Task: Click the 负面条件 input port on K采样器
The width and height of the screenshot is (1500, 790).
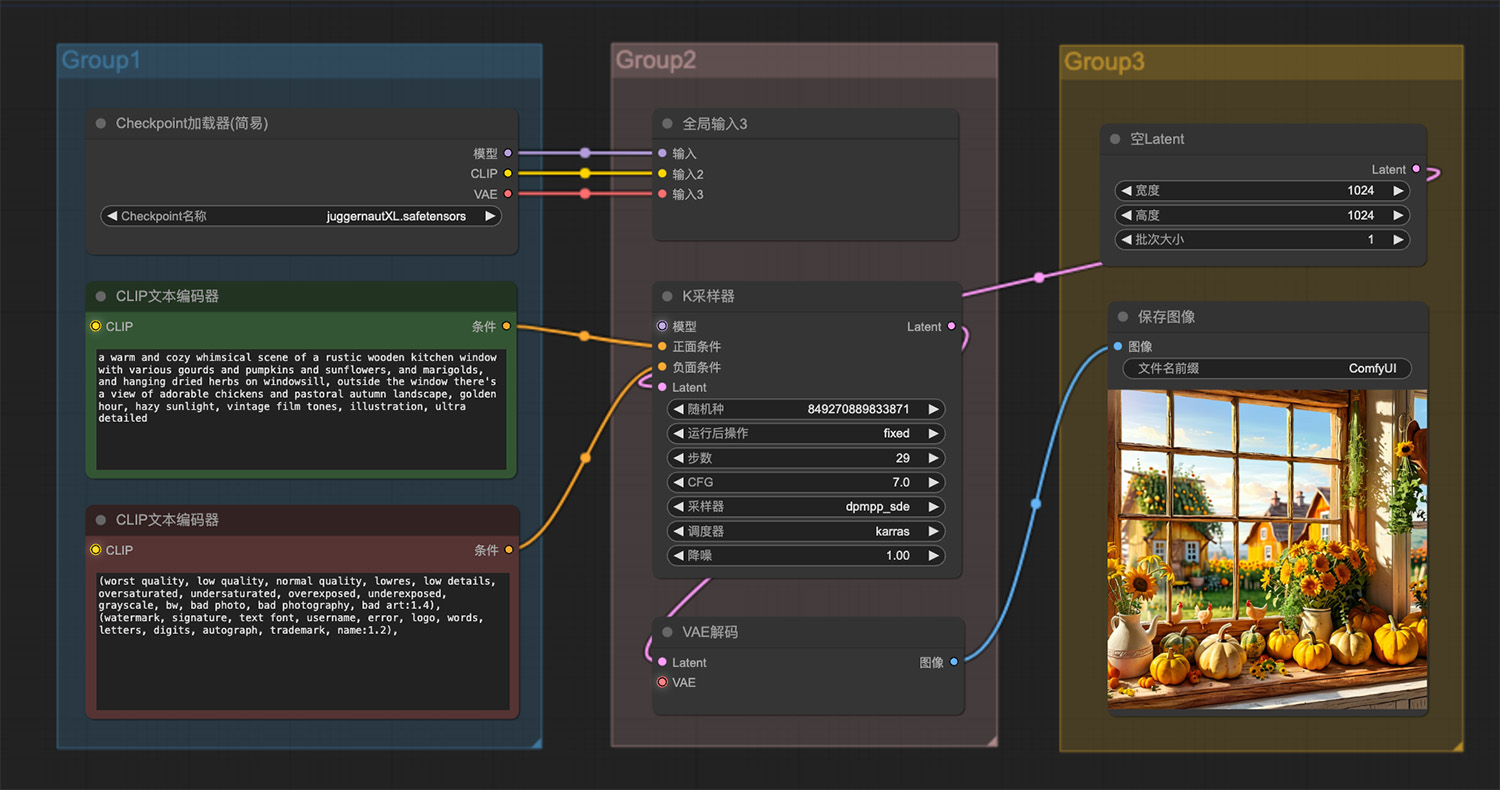Action: [x=662, y=367]
